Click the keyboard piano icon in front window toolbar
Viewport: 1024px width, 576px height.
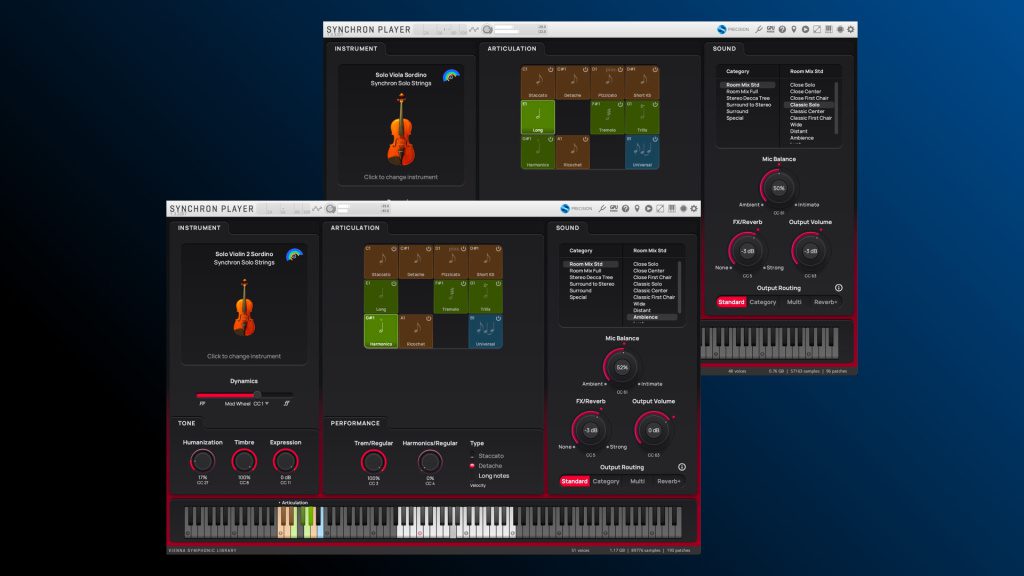tap(671, 208)
